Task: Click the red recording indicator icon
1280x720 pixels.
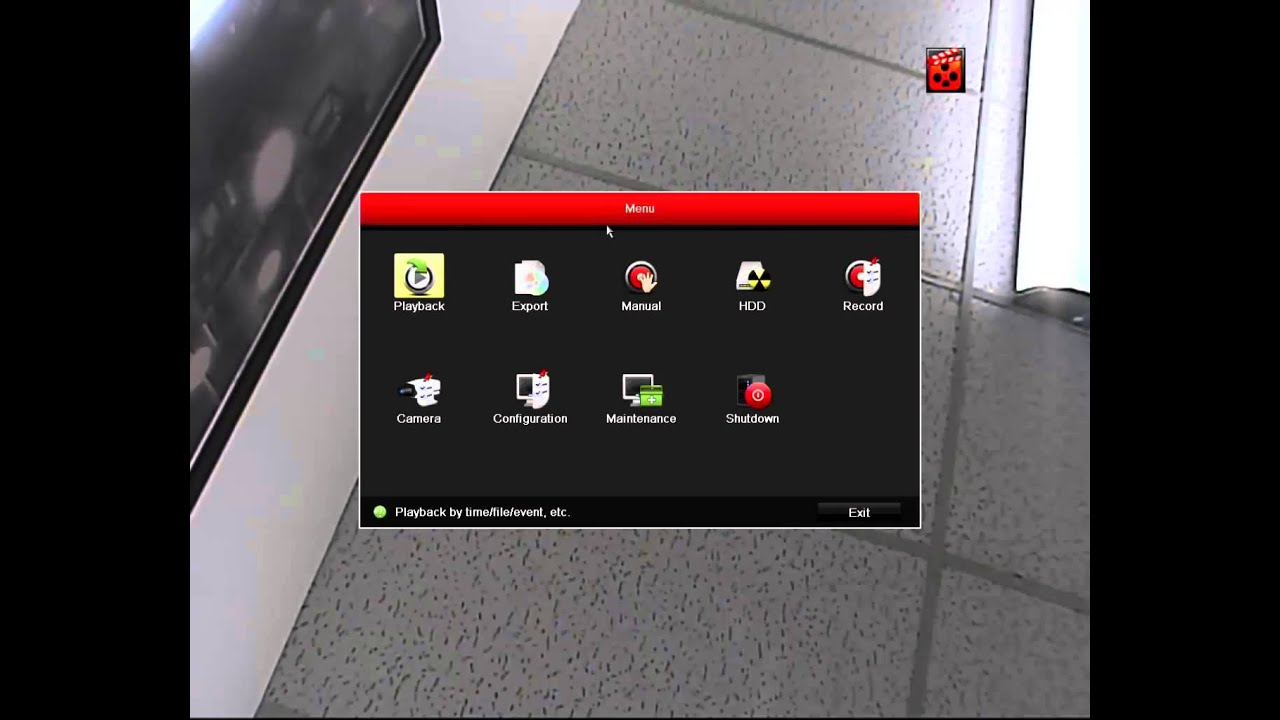Action: pyautogui.click(x=945, y=70)
